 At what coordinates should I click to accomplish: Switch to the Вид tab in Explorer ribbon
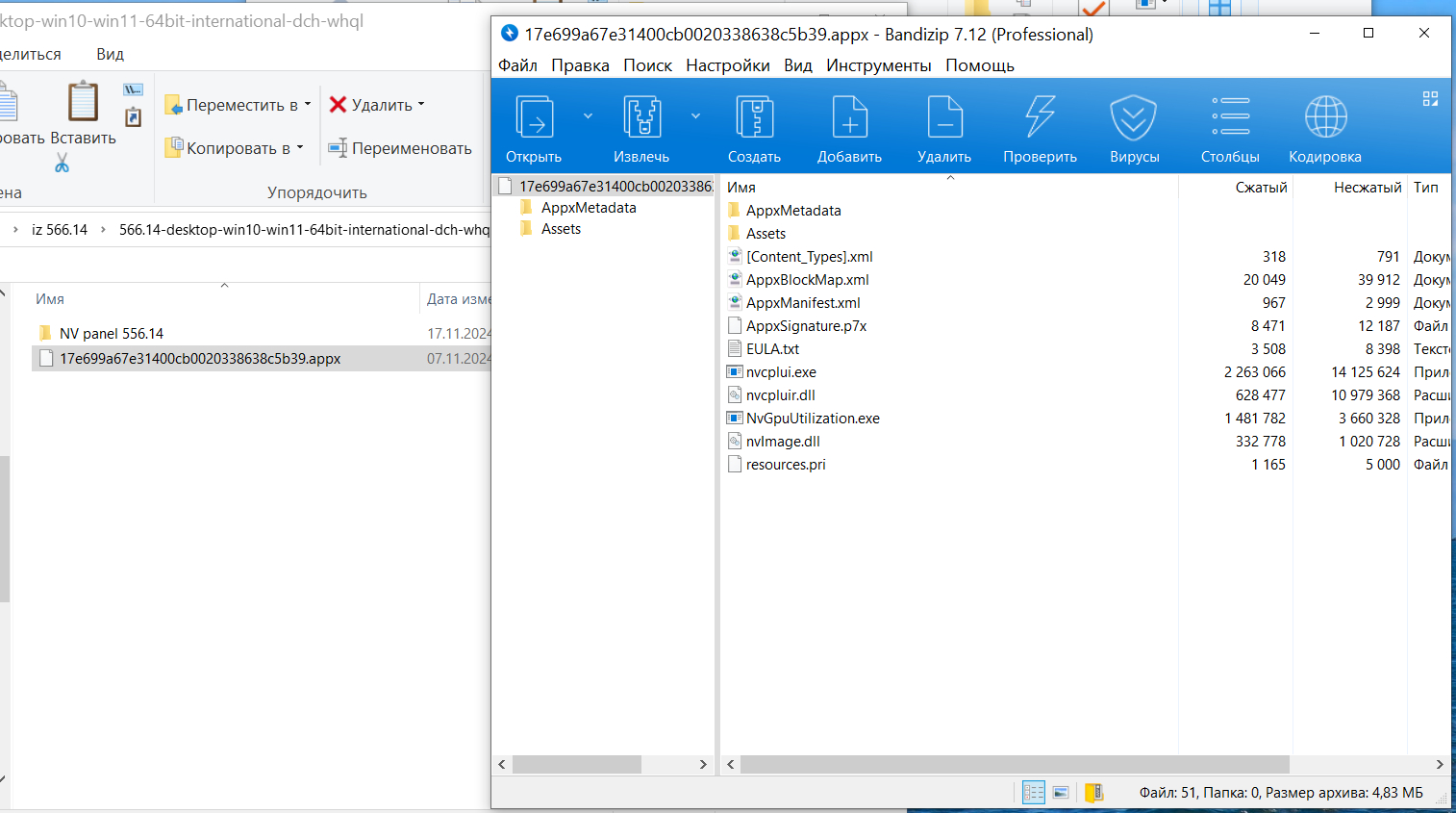111,54
